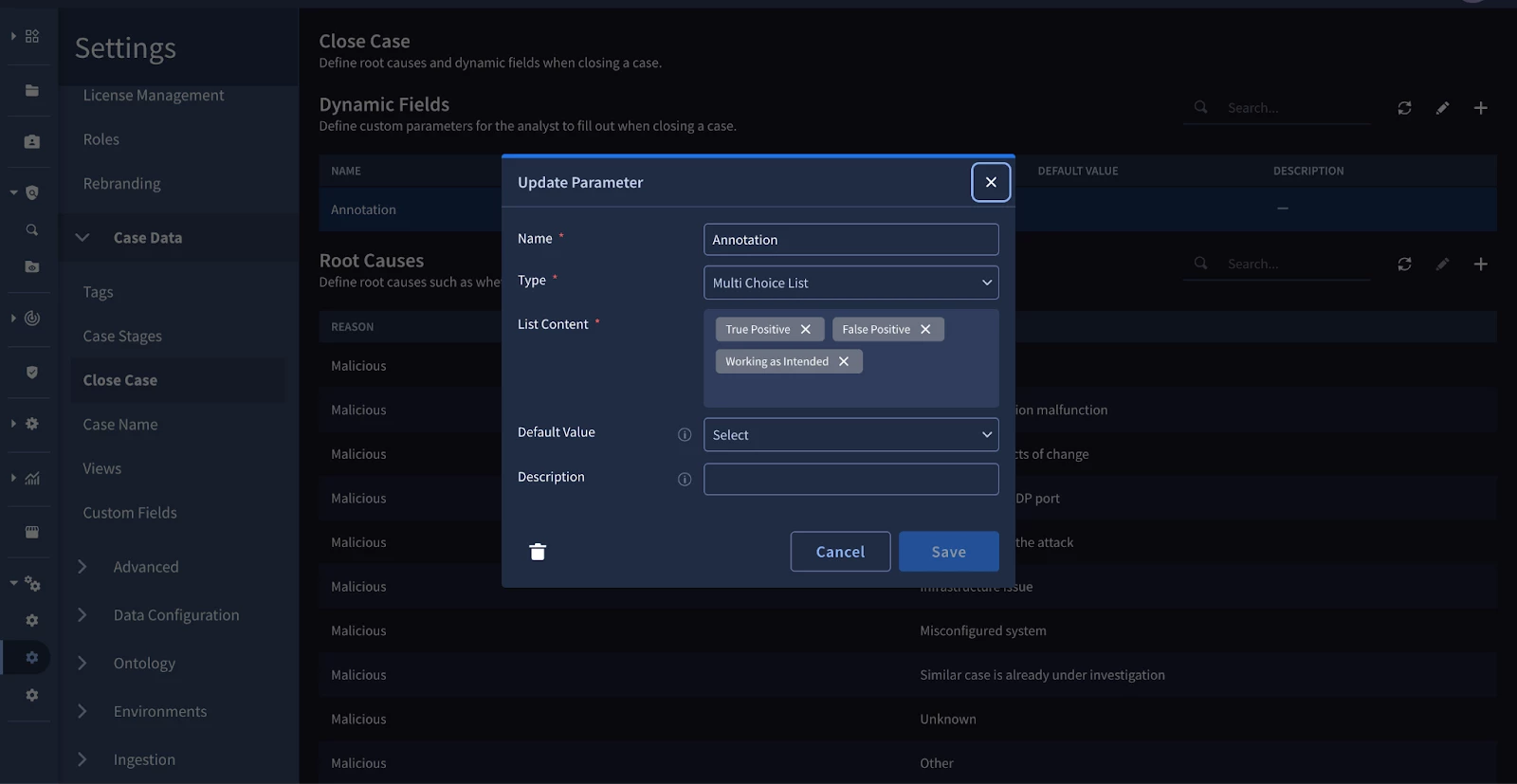Open the Type dropdown Multi Choice List
This screenshot has height=784, width=1517.
pyautogui.click(x=850, y=283)
